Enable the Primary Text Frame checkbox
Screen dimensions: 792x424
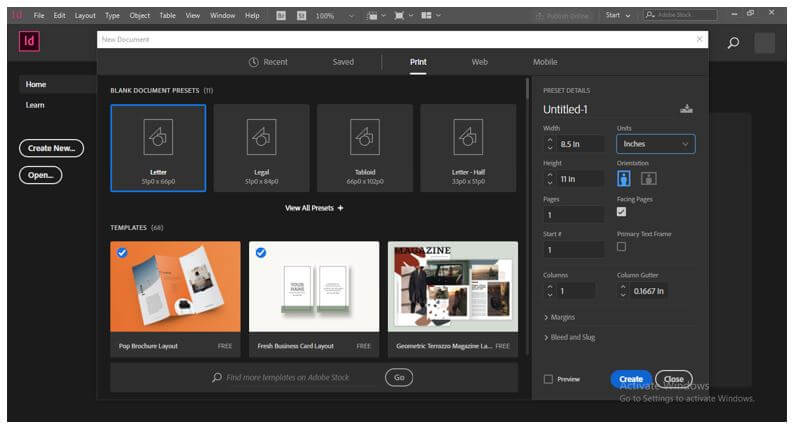[622, 247]
